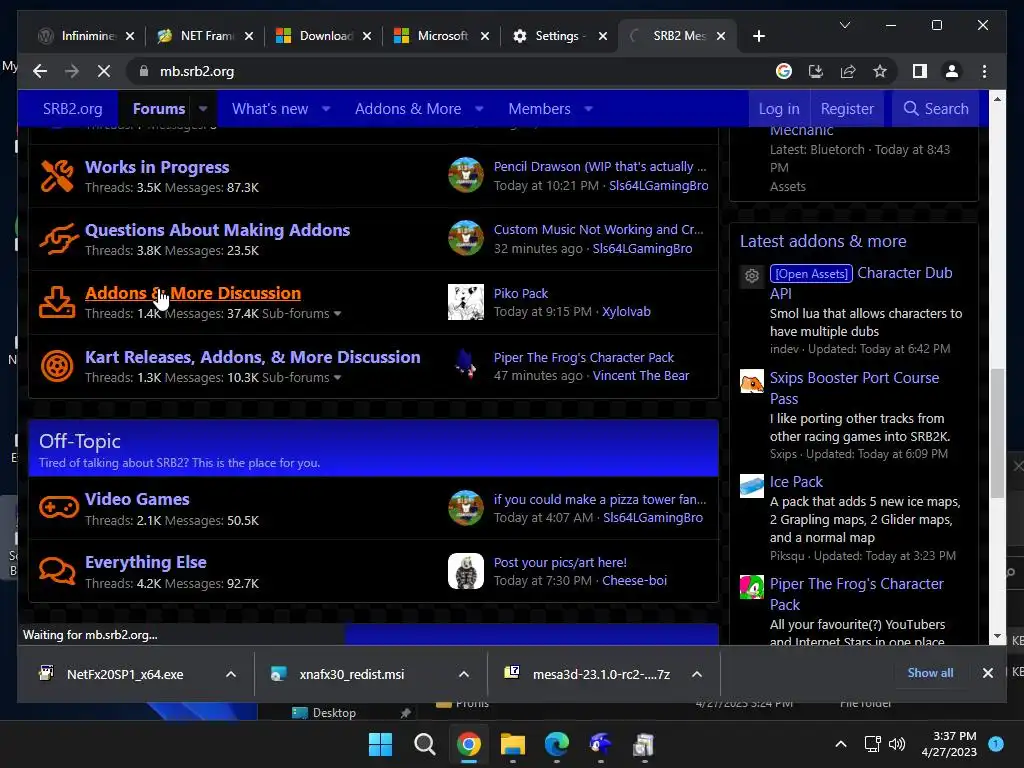Close the Chrome downloads bar

987,673
